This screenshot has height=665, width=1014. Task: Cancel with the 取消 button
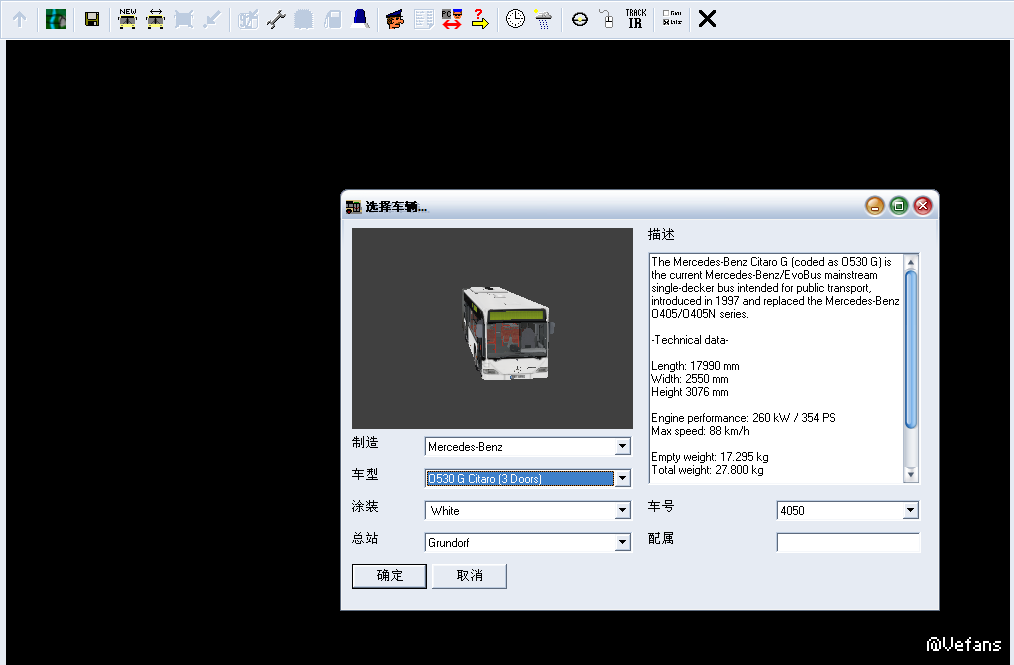[469, 576]
